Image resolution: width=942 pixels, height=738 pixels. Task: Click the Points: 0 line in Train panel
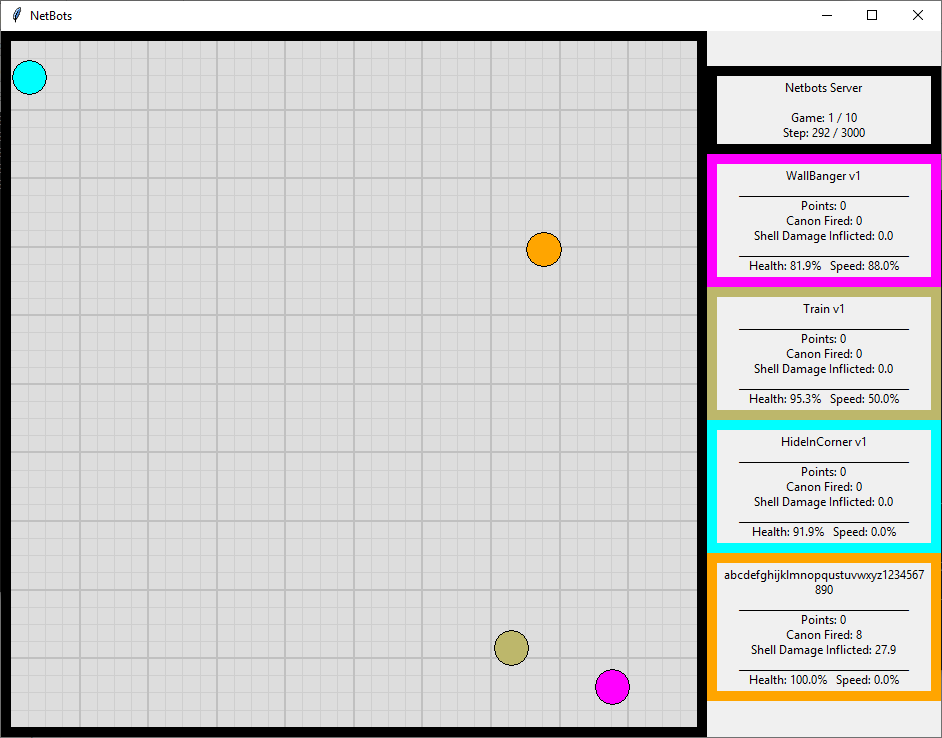click(823, 338)
